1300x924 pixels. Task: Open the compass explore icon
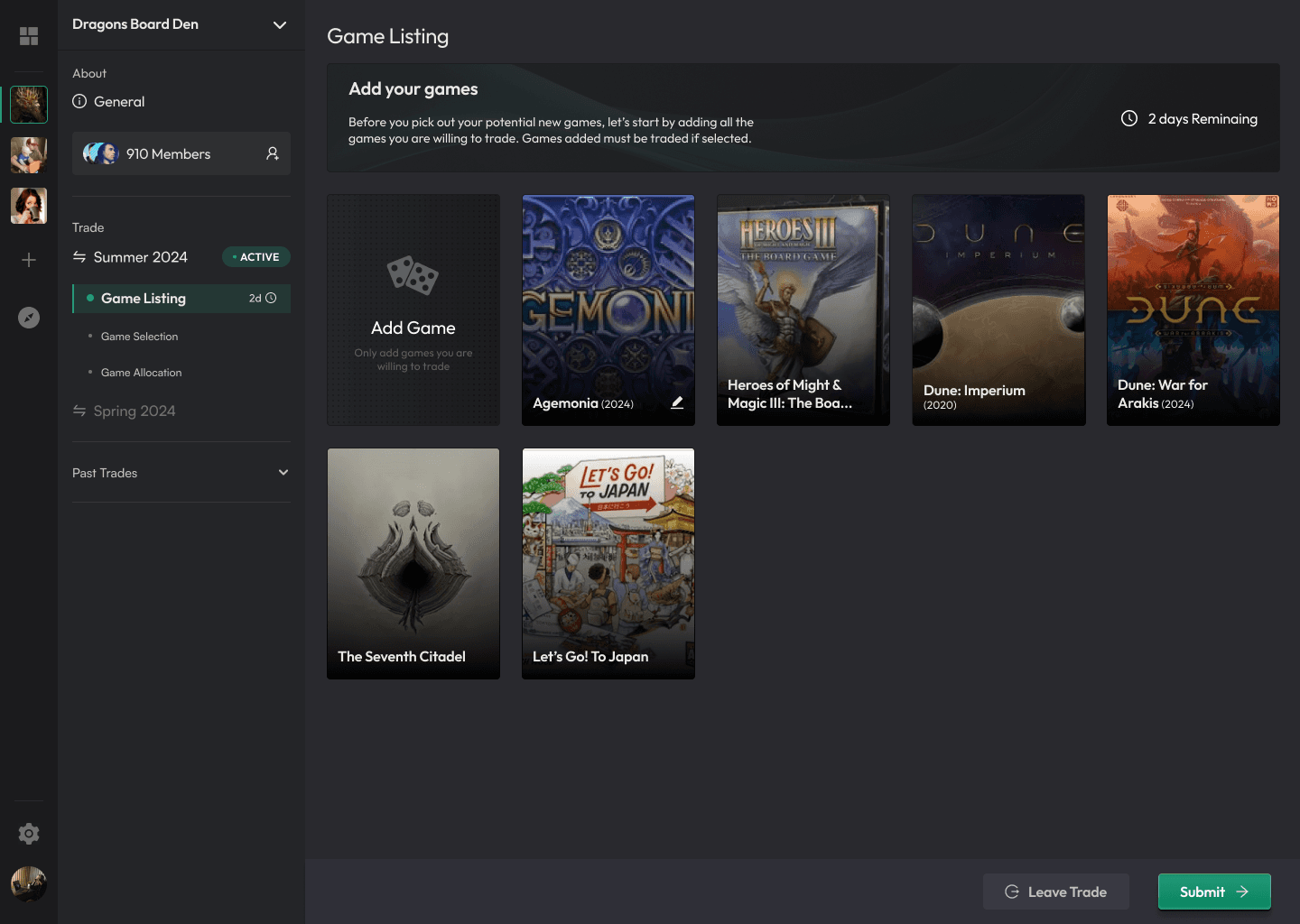click(29, 318)
